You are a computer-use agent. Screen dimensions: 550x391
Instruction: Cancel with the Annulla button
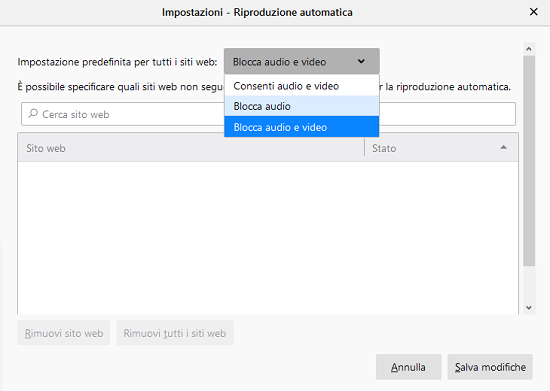tap(408, 367)
